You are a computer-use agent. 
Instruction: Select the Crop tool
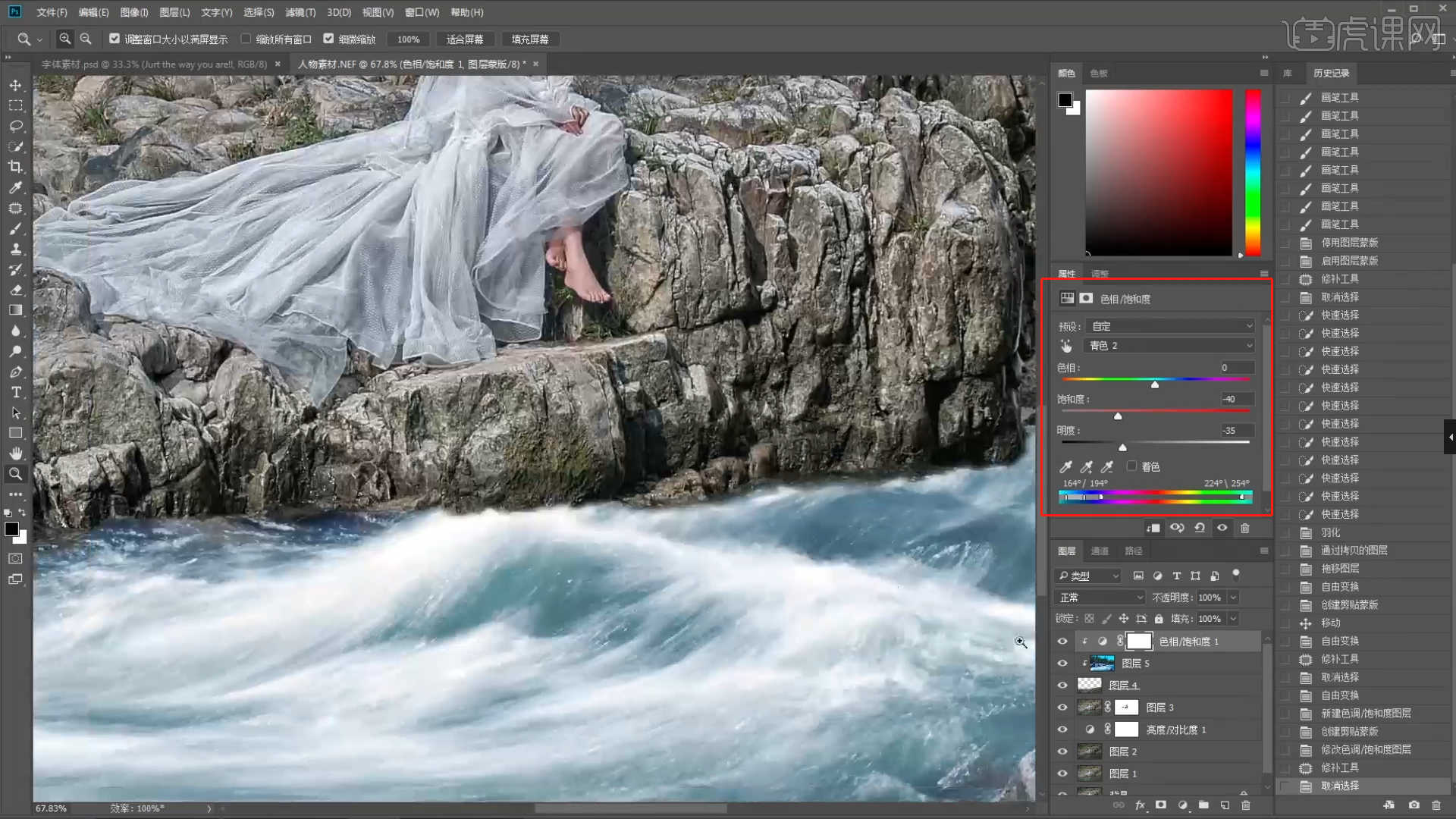click(15, 167)
